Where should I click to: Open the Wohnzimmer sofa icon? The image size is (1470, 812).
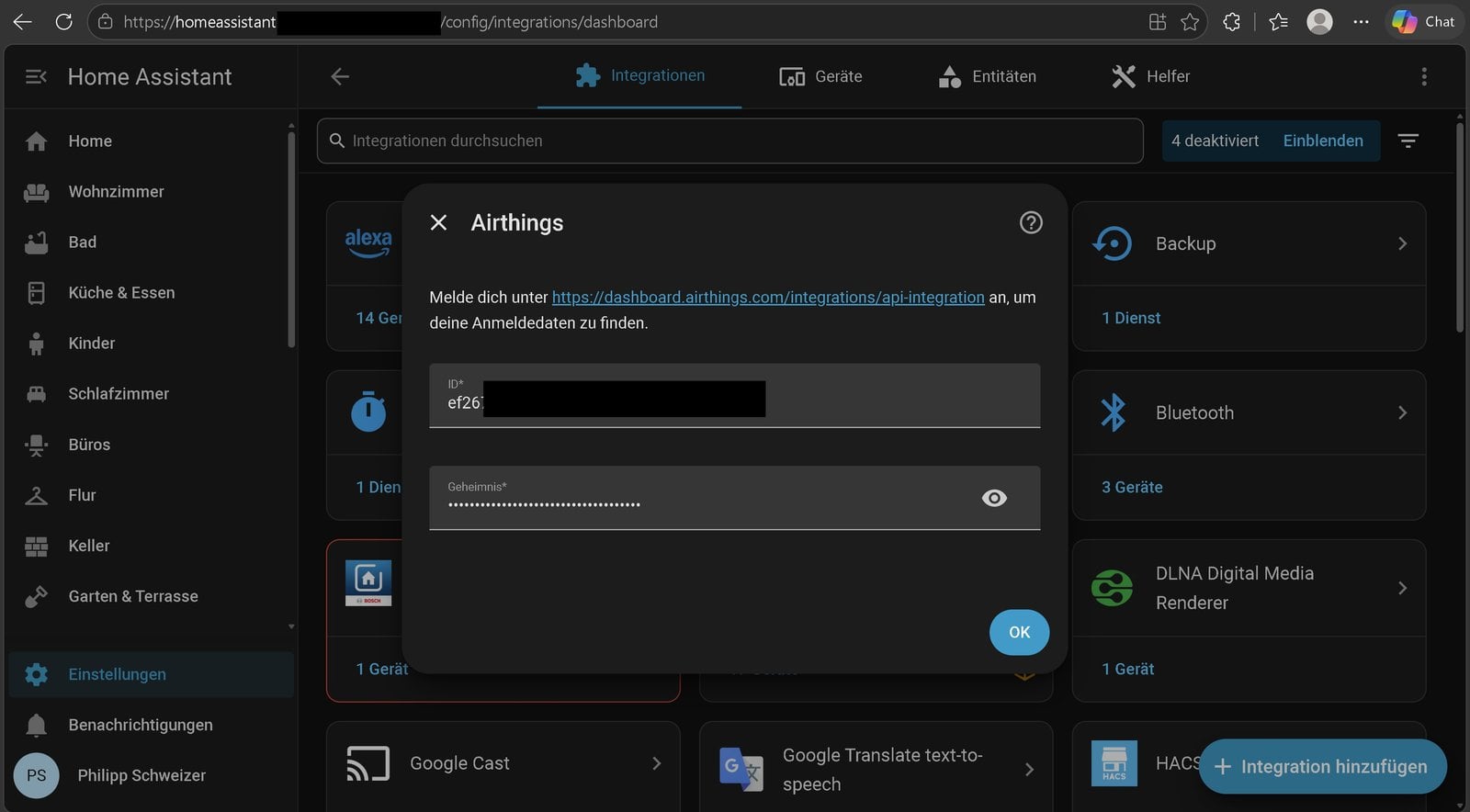coord(36,192)
